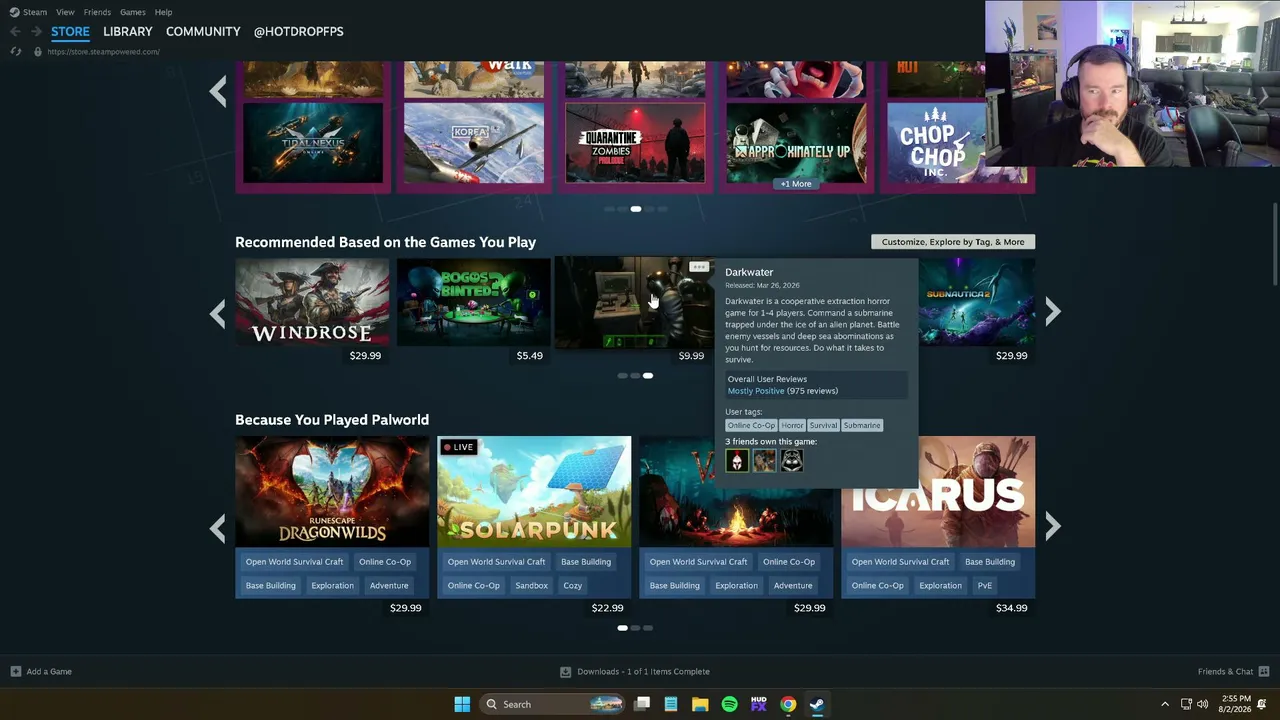Click the plus icon for Add a Game
The width and height of the screenshot is (1280, 720).
pyautogui.click(x=15, y=672)
